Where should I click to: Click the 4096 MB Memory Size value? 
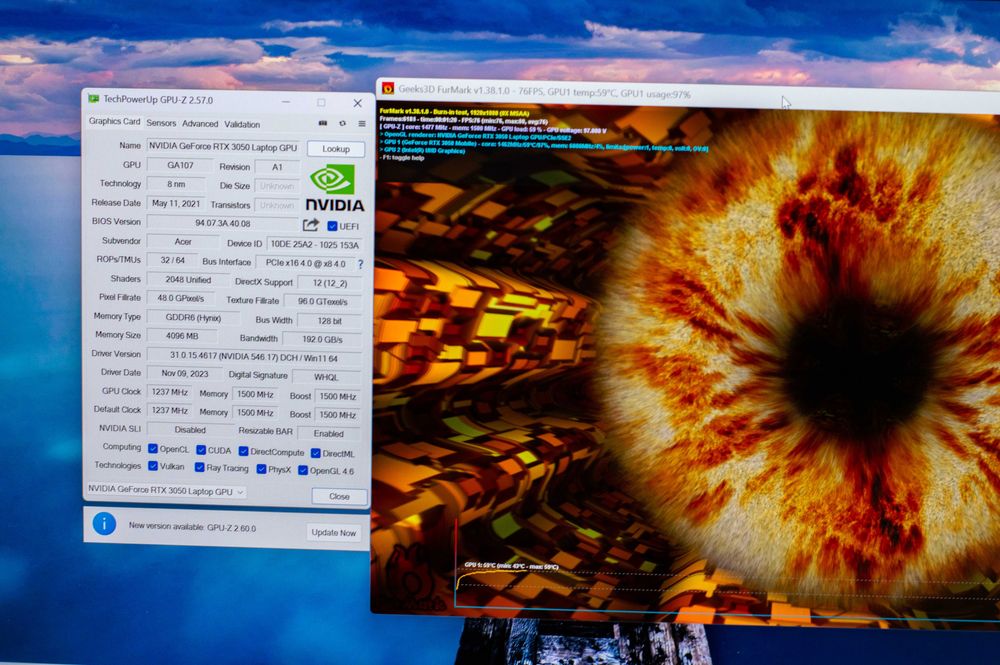[182, 335]
